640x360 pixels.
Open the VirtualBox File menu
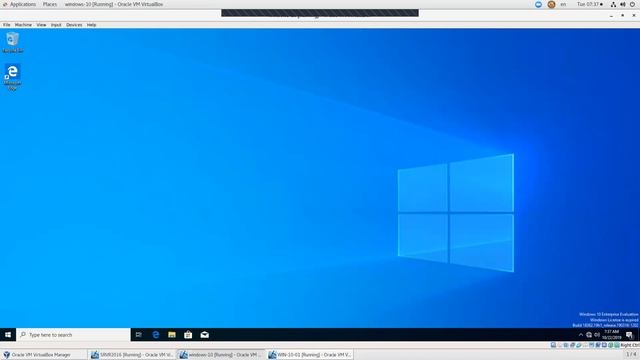7,25
